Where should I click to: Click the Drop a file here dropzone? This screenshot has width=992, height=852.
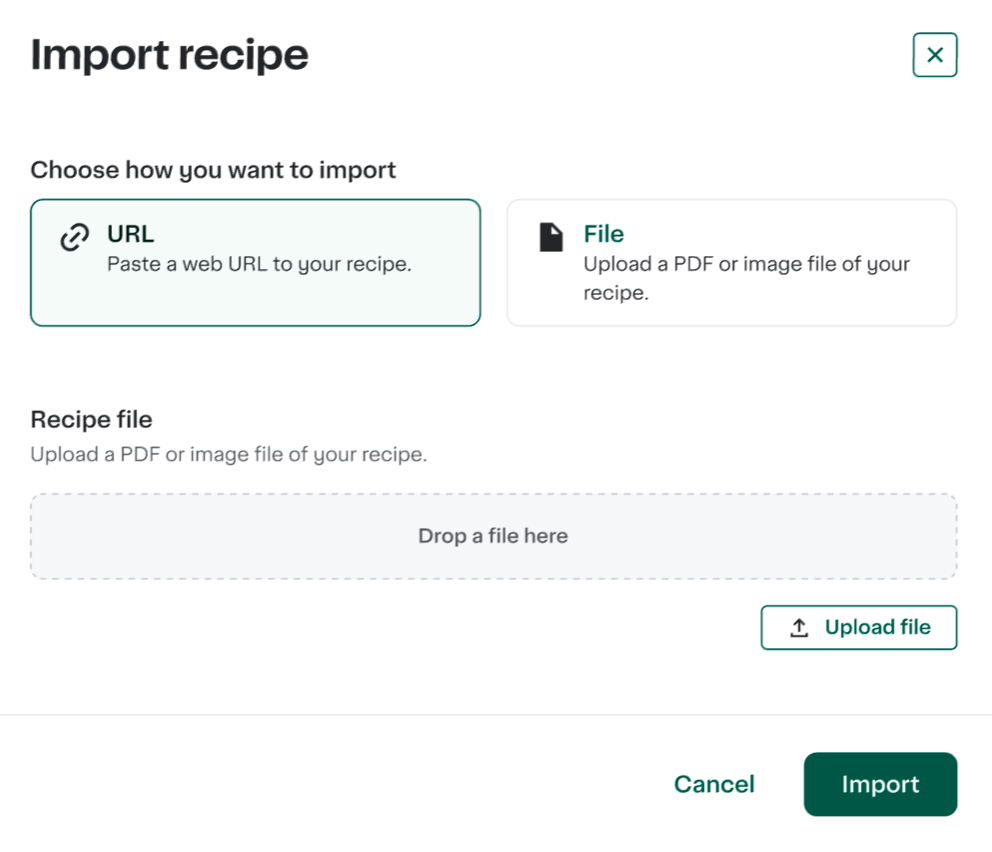click(494, 535)
